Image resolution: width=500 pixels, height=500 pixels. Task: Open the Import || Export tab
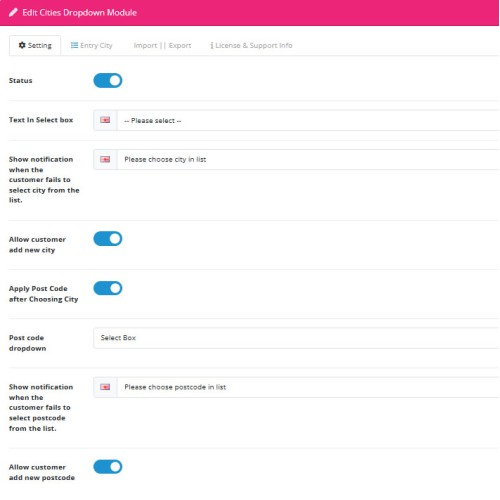(x=162, y=45)
